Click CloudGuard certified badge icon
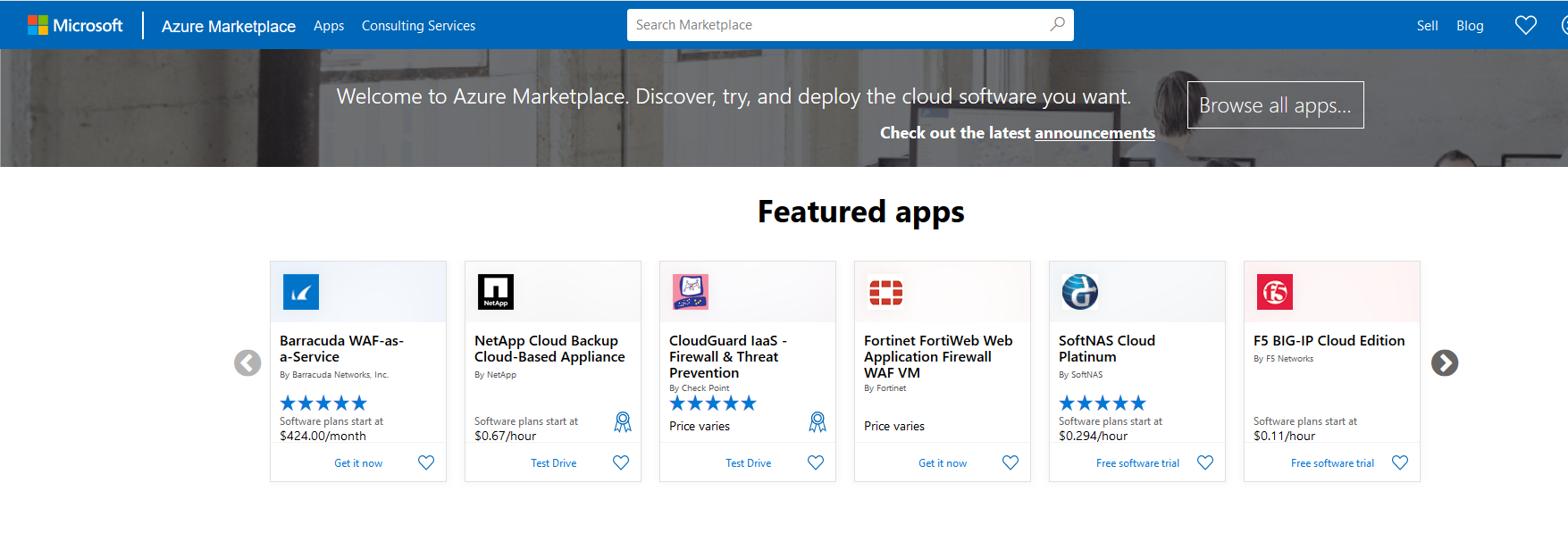The width and height of the screenshot is (1568, 541). coord(818,422)
